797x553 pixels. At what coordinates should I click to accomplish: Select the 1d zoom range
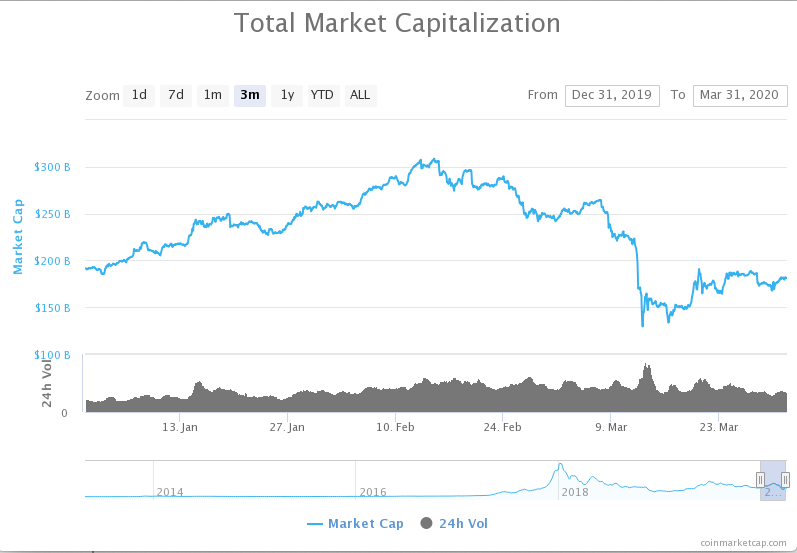pyautogui.click(x=139, y=96)
